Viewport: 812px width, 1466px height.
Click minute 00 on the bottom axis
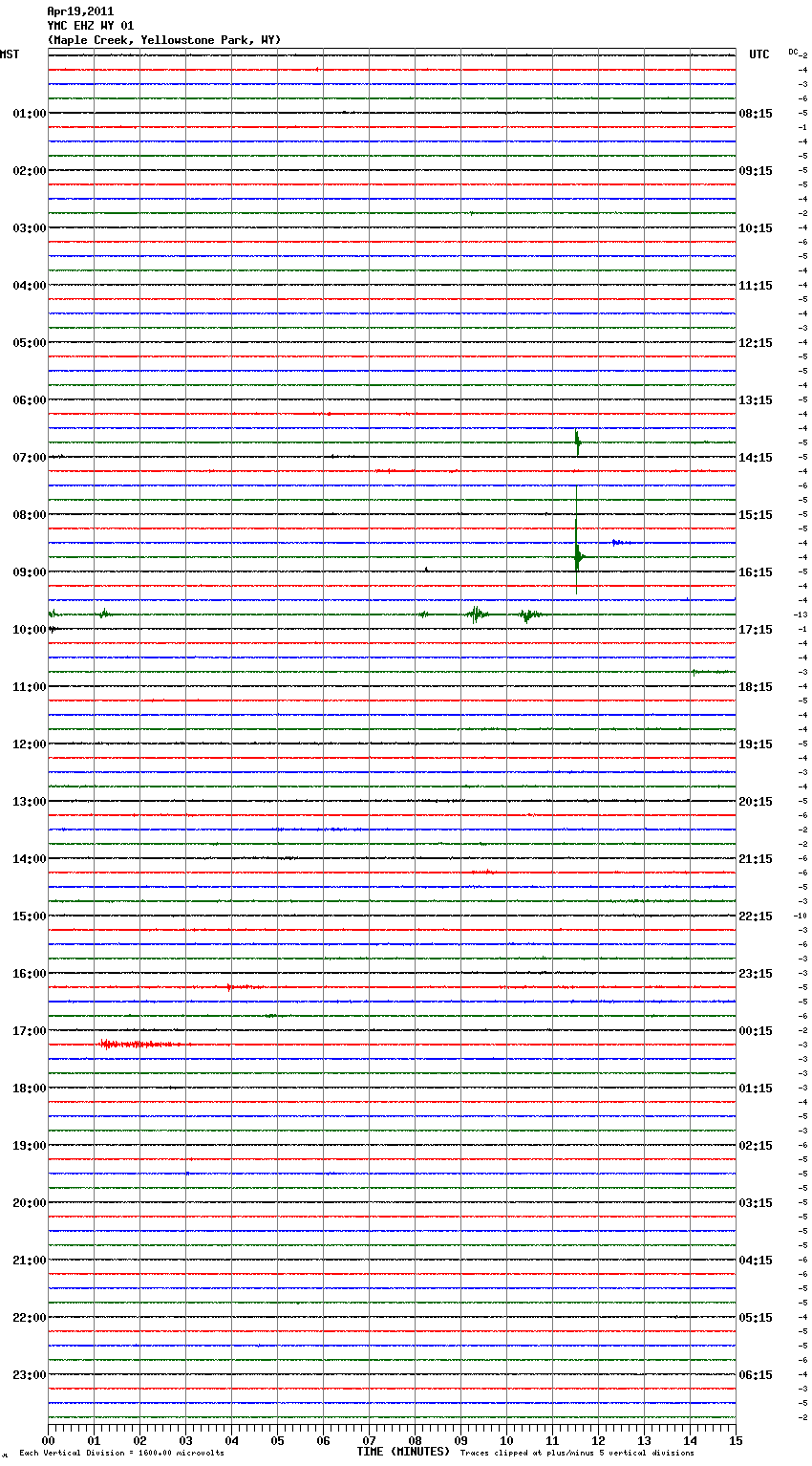48,1439
